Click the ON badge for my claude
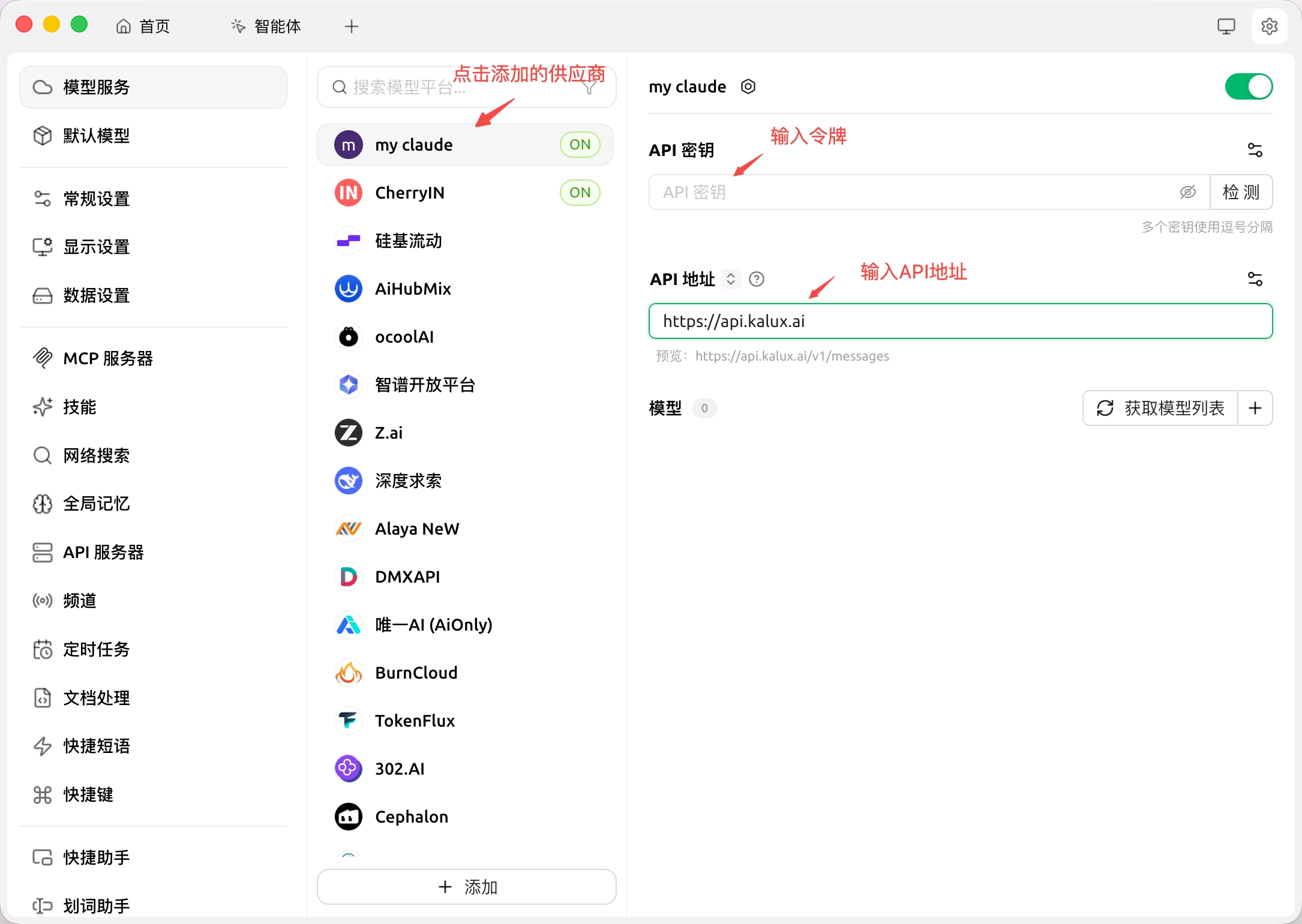 click(x=580, y=145)
